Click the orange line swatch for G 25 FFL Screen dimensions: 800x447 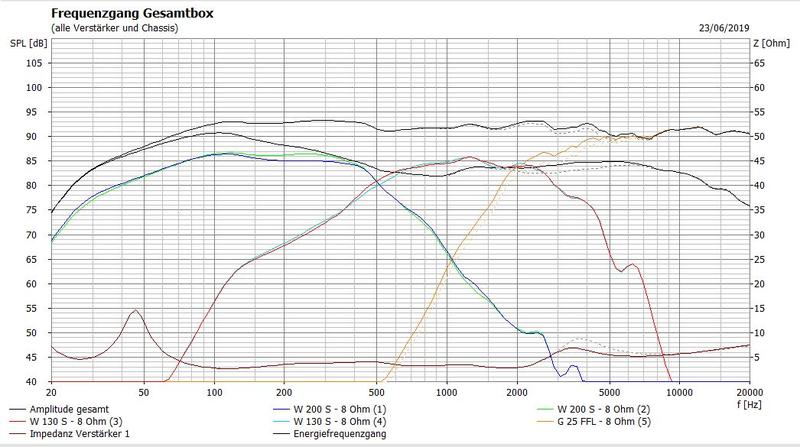tap(545, 421)
